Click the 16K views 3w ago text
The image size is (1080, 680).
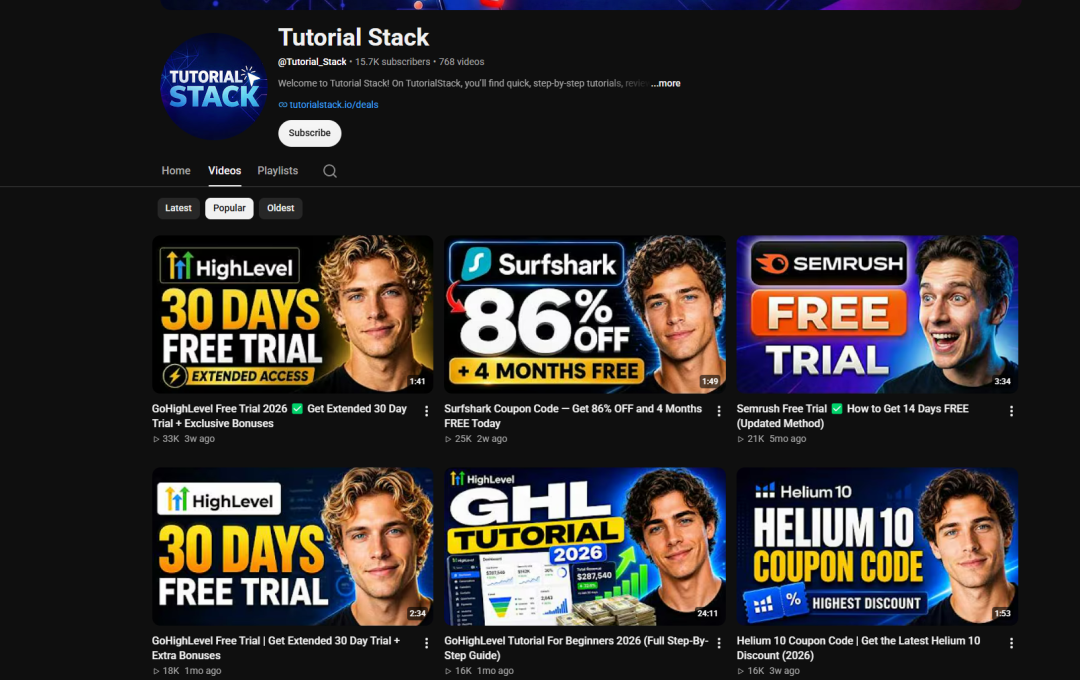pyautogui.click(x=768, y=671)
